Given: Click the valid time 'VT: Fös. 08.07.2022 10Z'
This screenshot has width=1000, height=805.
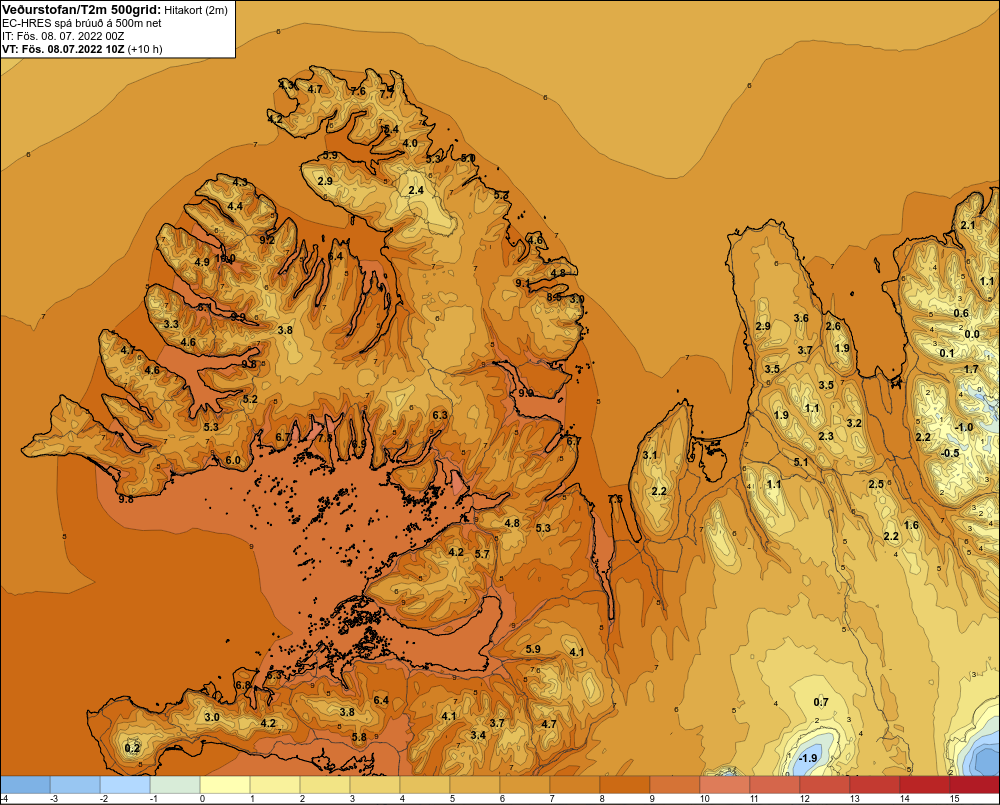Looking at the screenshot, I should point(63,49).
